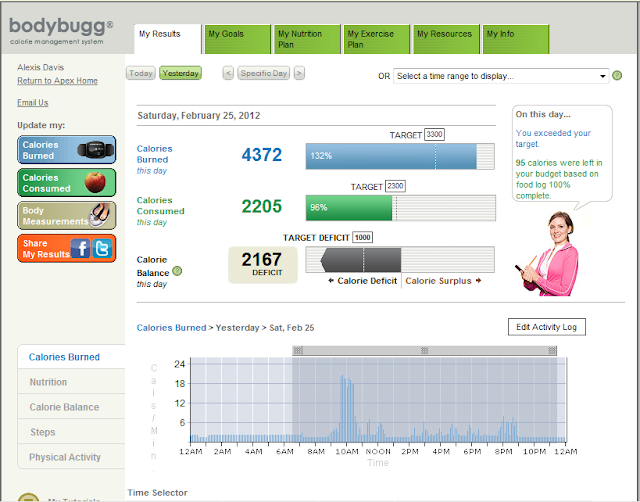The height and width of the screenshot is (502, 640).
Task: Open Body Measurements scale button
Action: 67,215
